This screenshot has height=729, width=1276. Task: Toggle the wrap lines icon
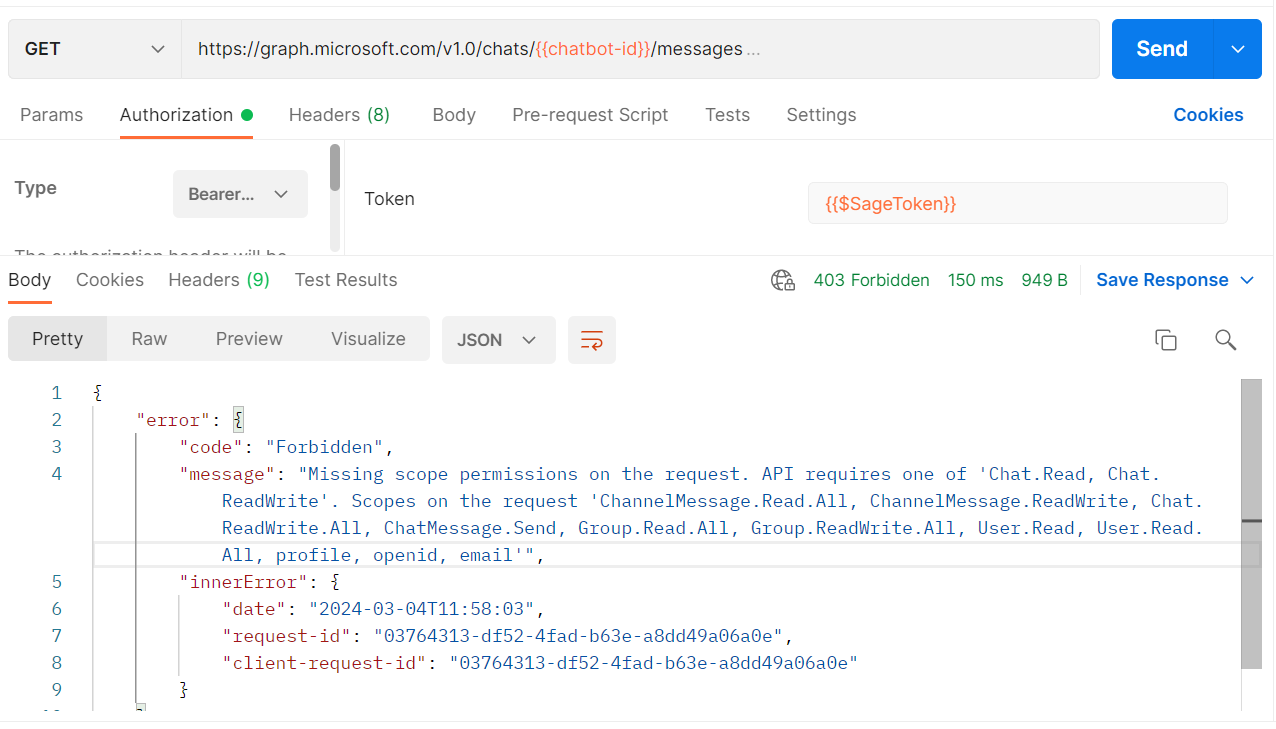[592, 340]
